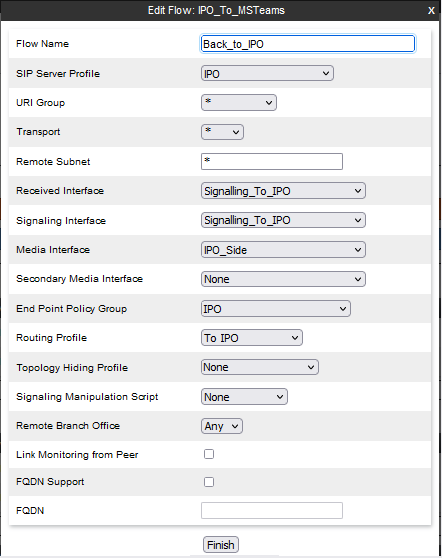The height and width of the screenshot is (558, 442).
Task: Open the Transport dropdown
Action: (222, 132)
